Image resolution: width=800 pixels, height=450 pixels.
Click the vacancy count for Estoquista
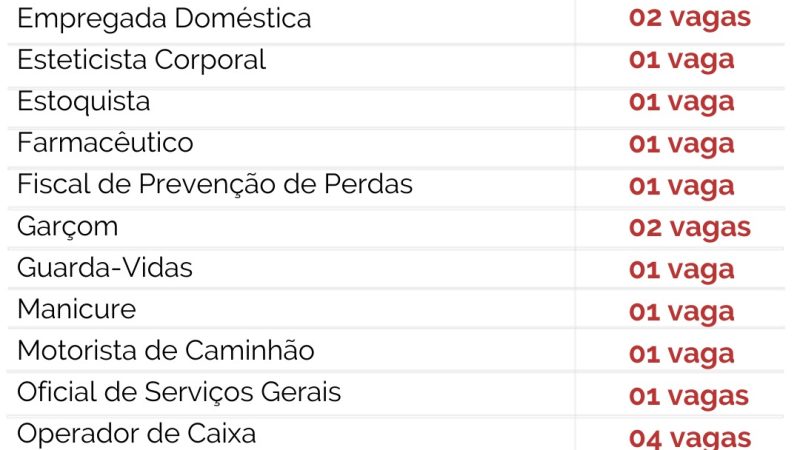point(681,102)
